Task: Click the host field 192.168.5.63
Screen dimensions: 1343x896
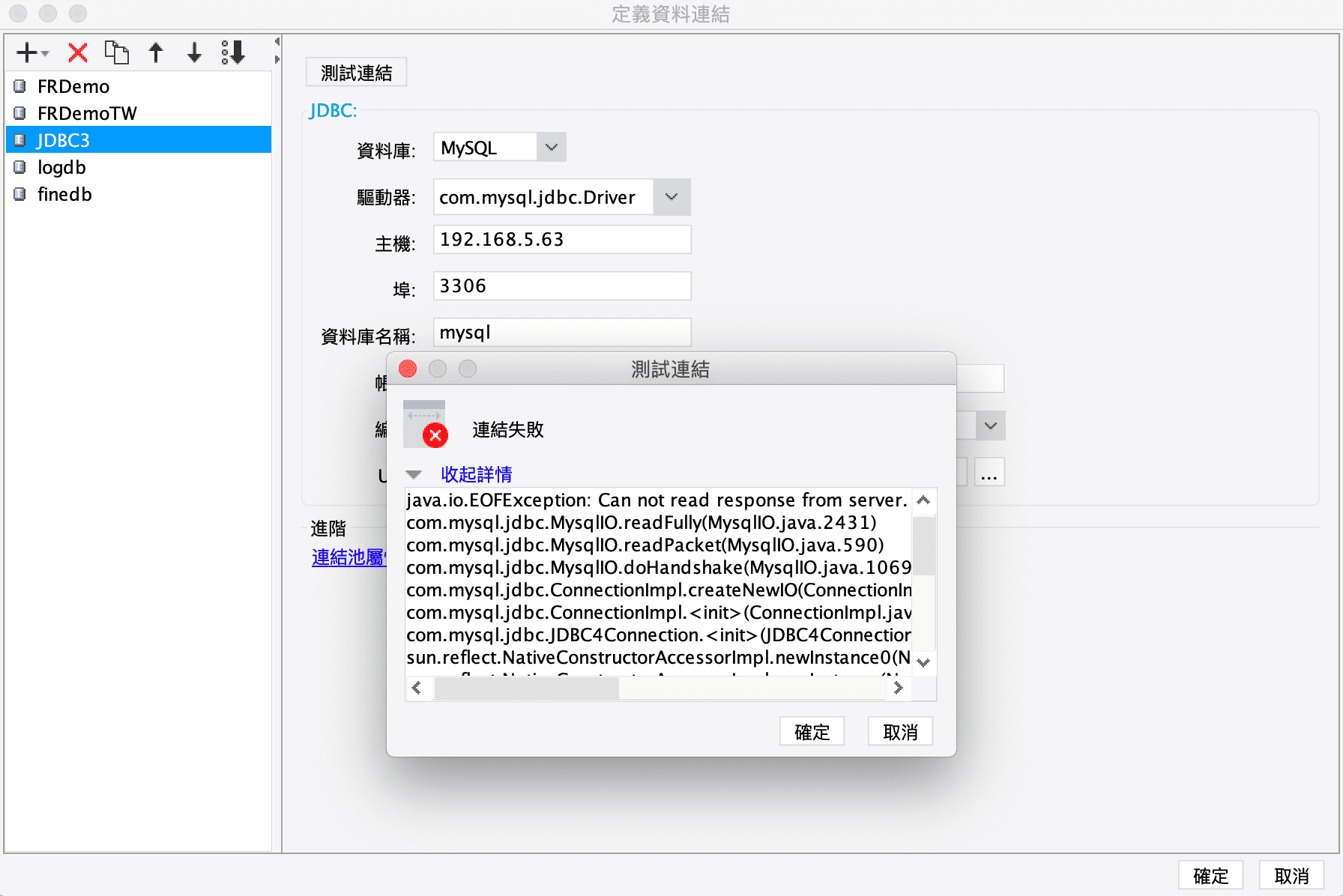Action: (x=562, y=240)
